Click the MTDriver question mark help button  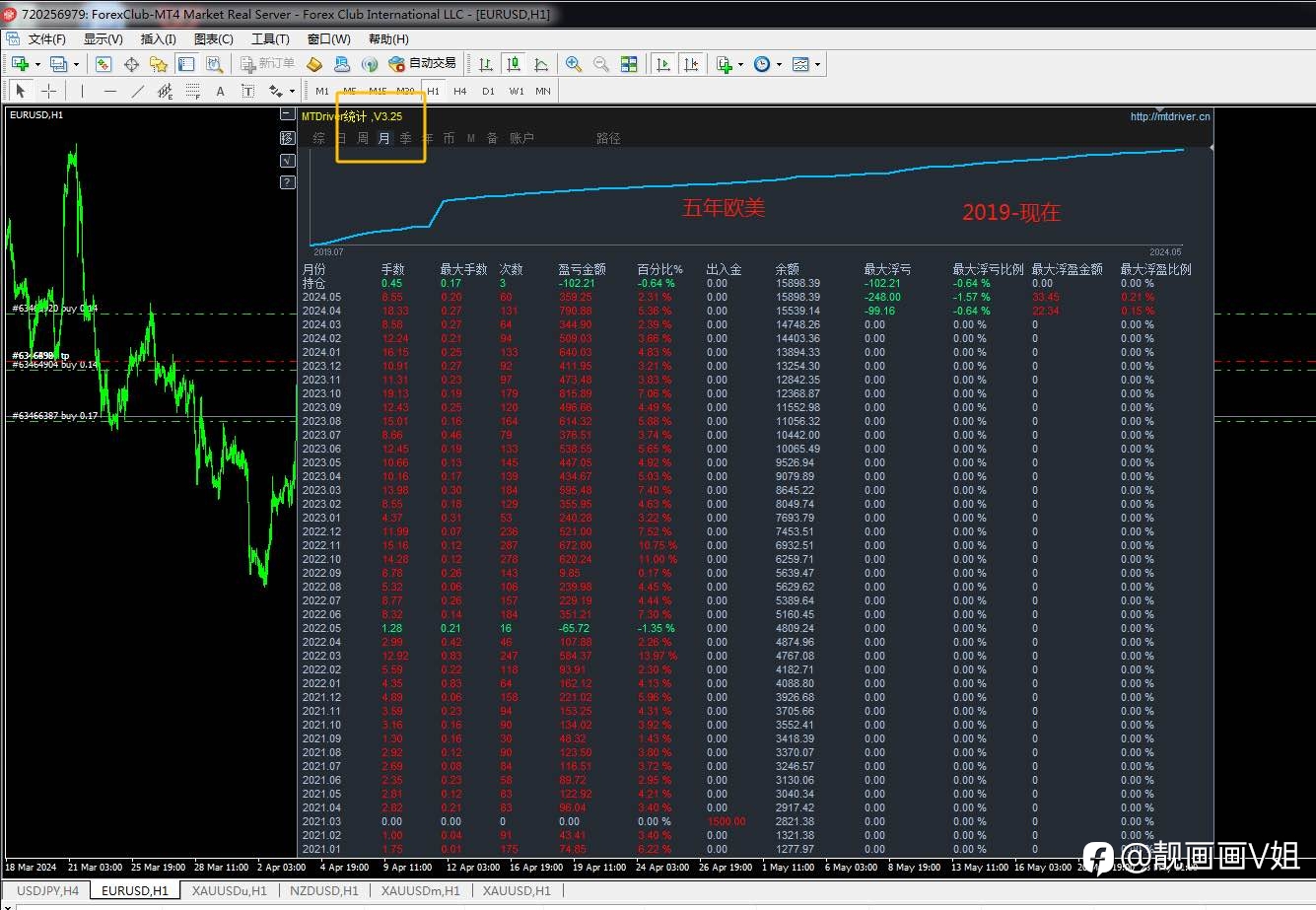click(288, 182)
